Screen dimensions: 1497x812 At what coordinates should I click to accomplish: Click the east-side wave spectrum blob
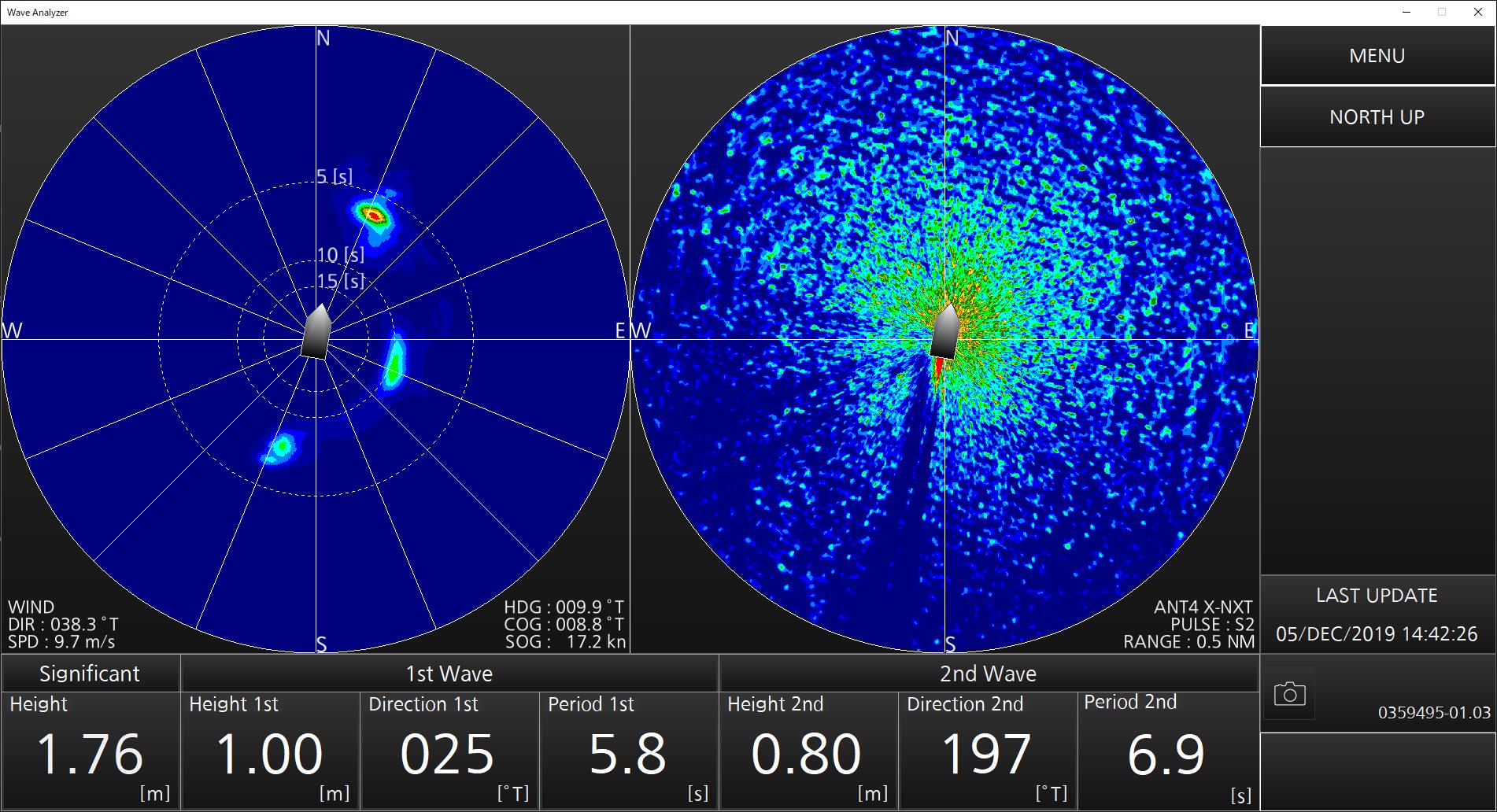[394, 362]
